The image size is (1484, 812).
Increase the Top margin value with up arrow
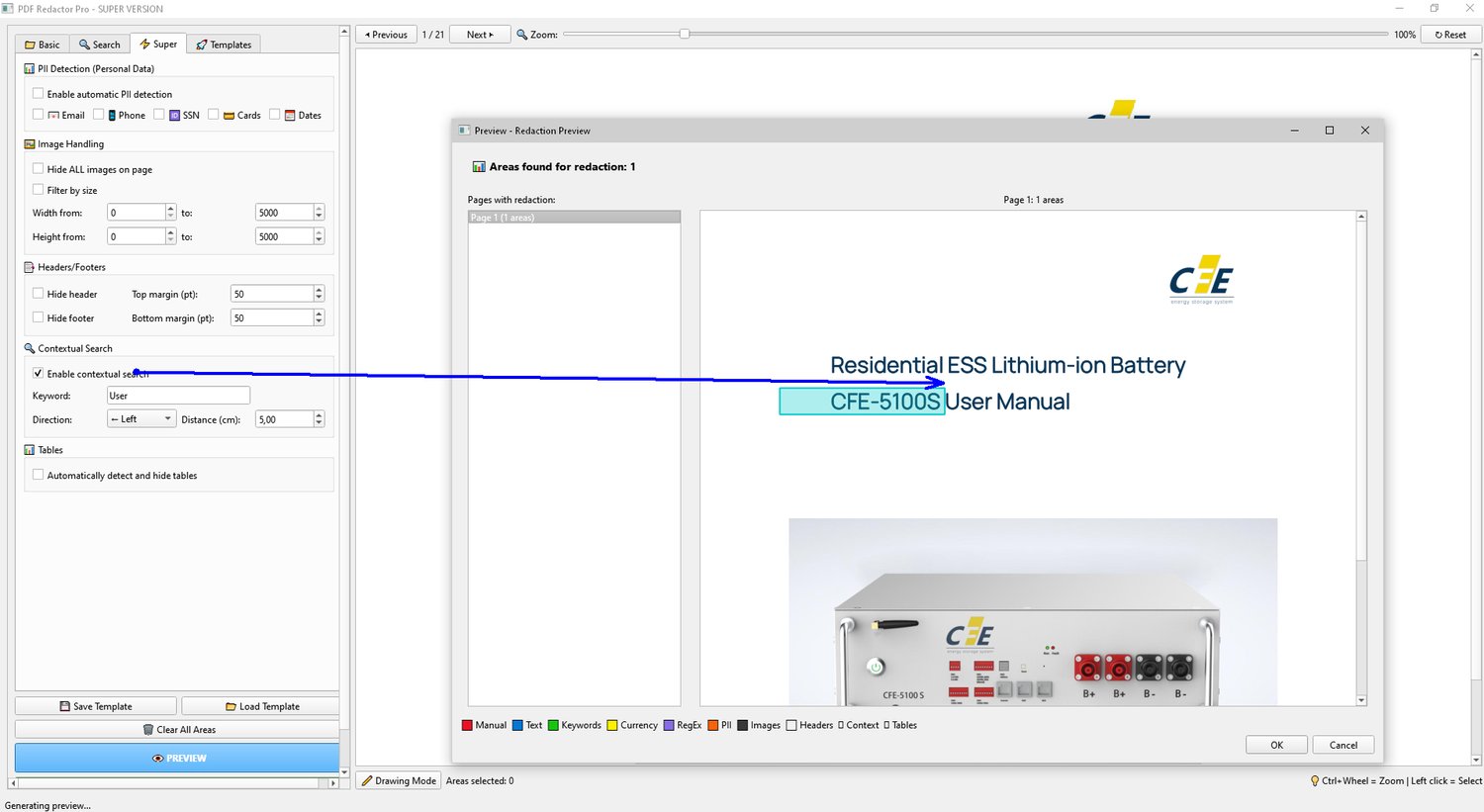pyautogui.click(x=319, y=290)
